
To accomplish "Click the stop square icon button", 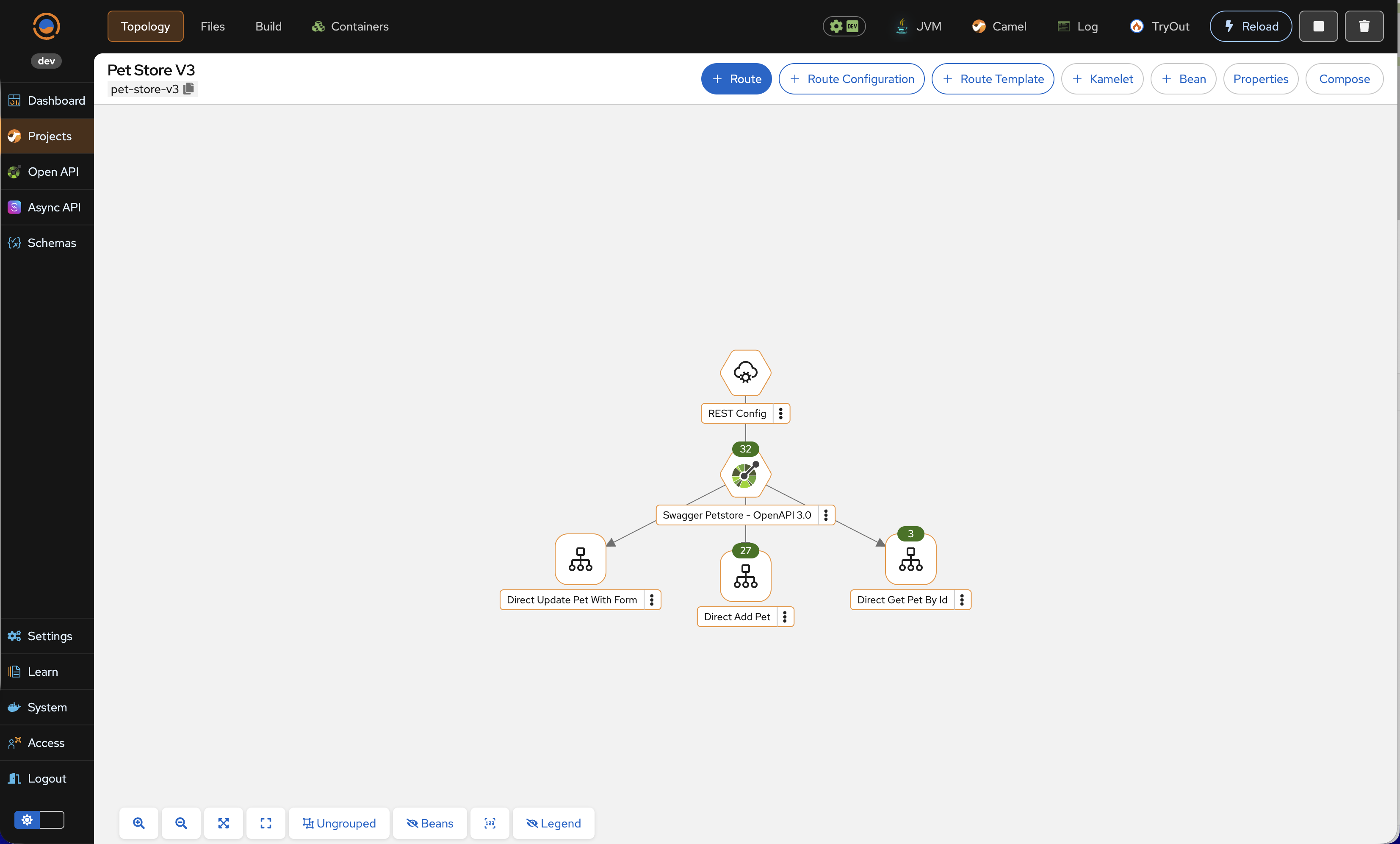I will coord(1318,26).
